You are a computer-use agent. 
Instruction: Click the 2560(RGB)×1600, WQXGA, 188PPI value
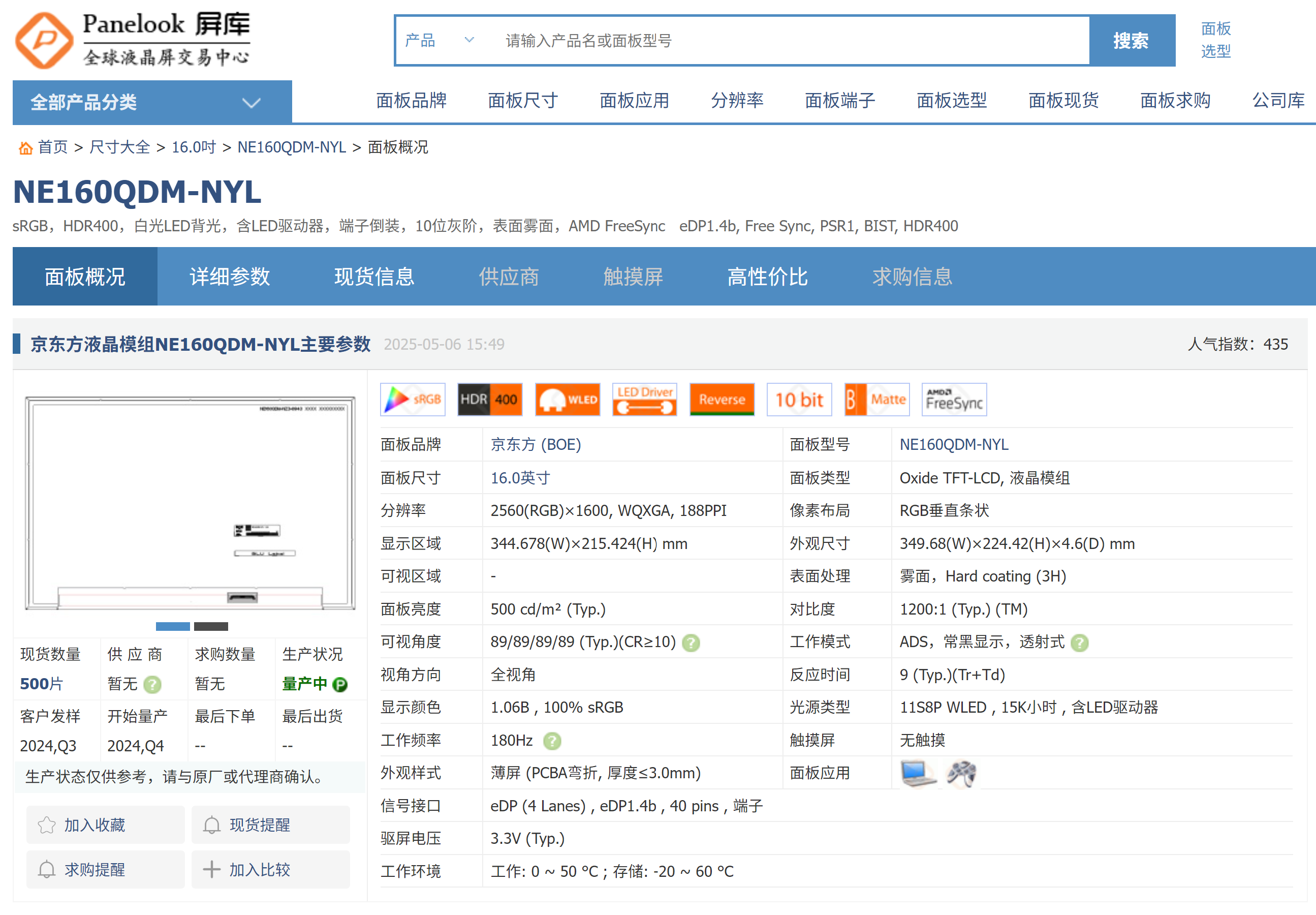point(608,511)
